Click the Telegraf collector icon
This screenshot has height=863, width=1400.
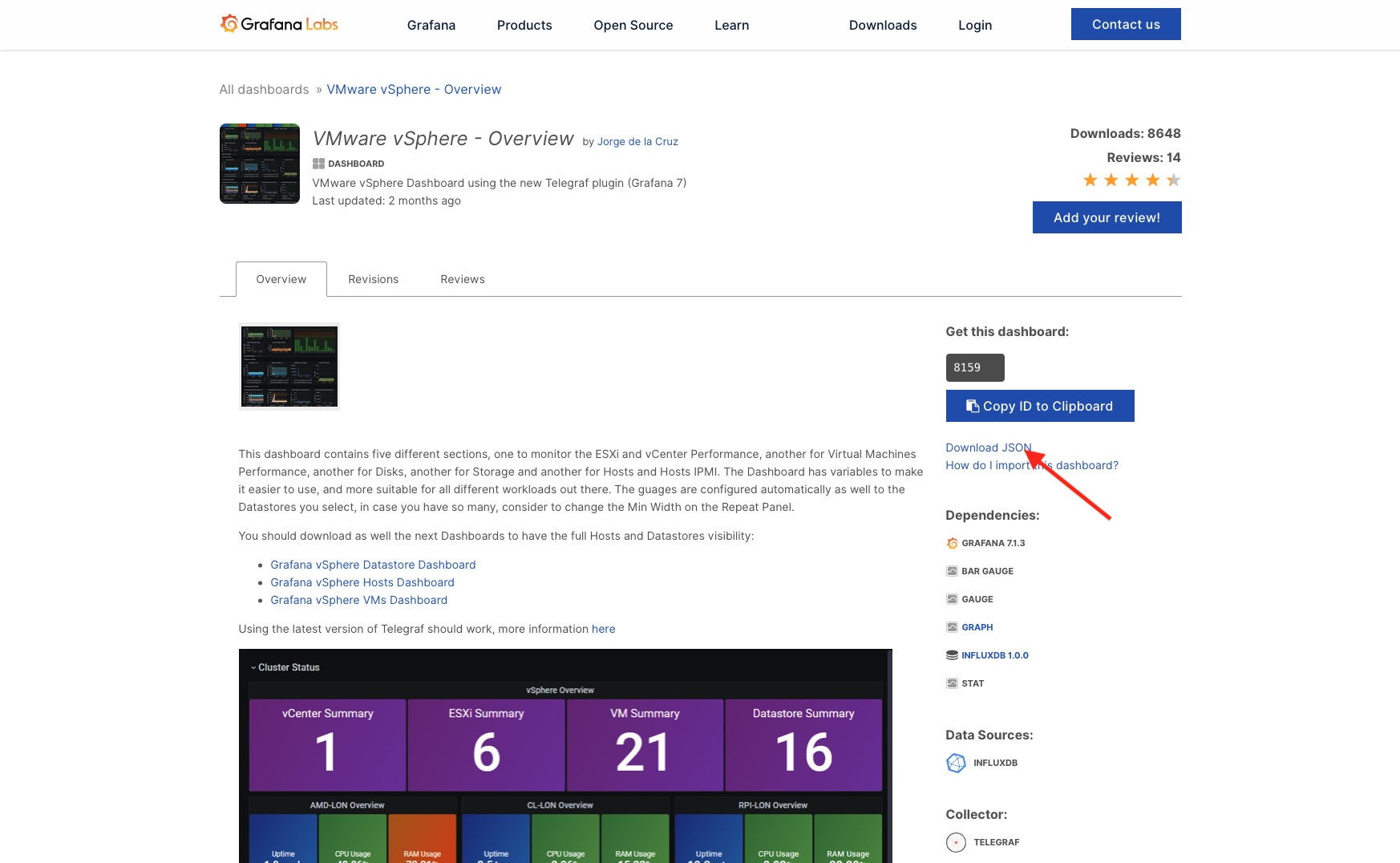pyautogui.click(x=956, y=842)
